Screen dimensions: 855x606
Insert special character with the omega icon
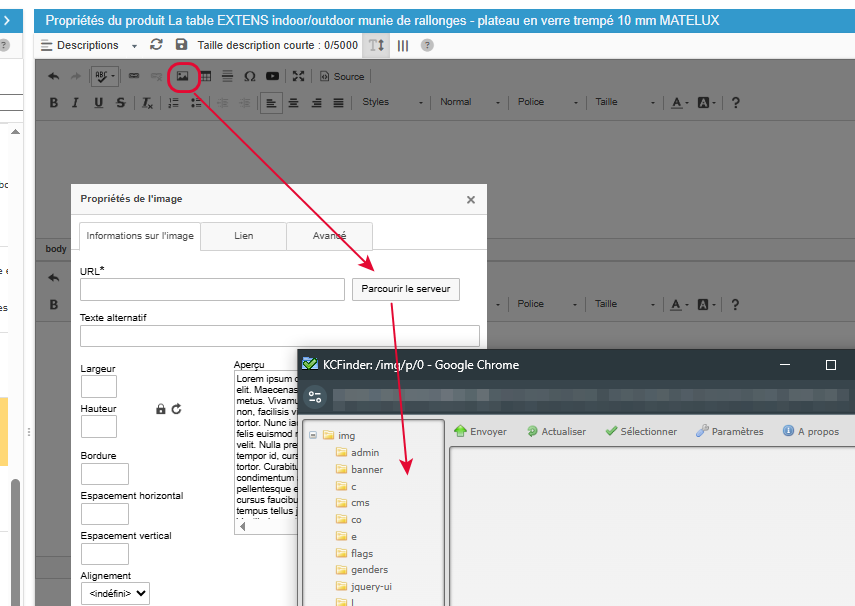click(x=249, y=76)
